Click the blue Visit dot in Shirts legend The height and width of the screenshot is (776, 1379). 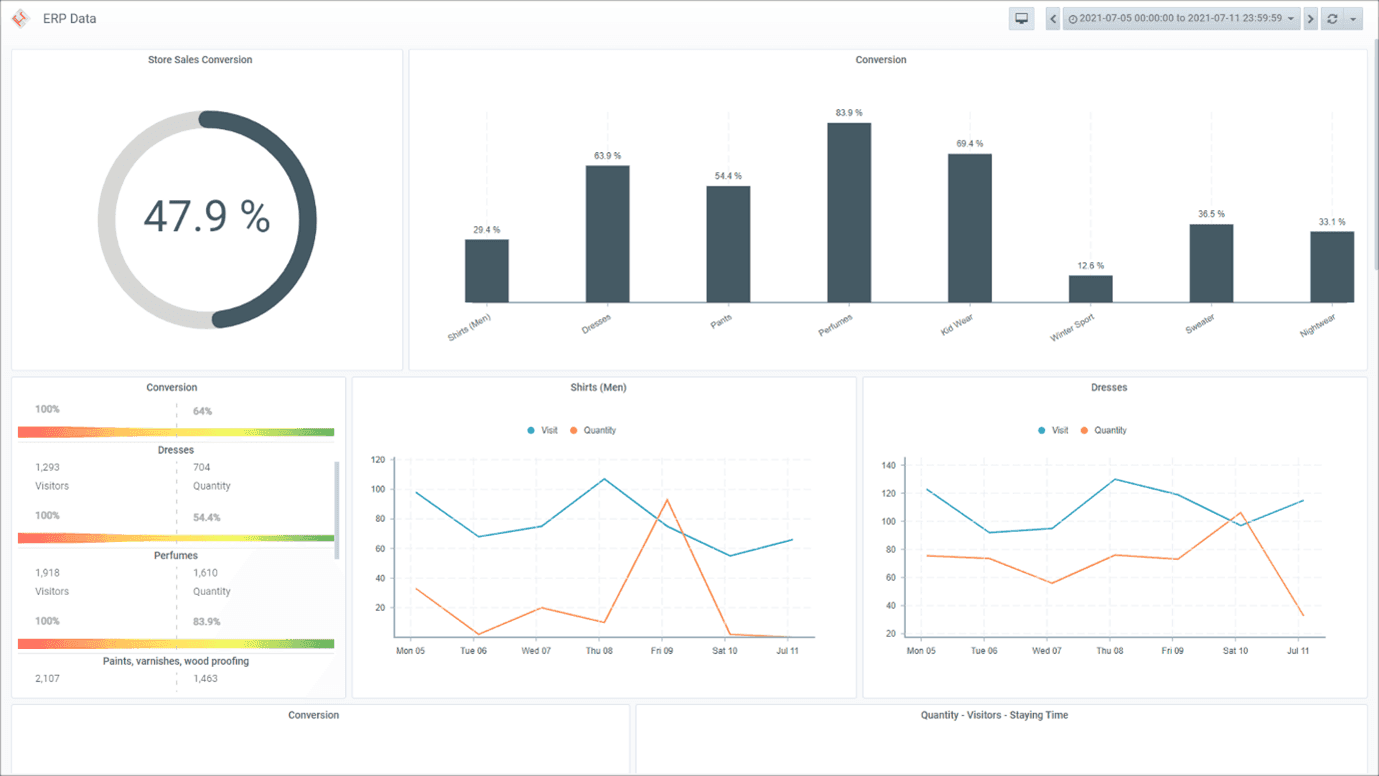[x=531, y=430]
